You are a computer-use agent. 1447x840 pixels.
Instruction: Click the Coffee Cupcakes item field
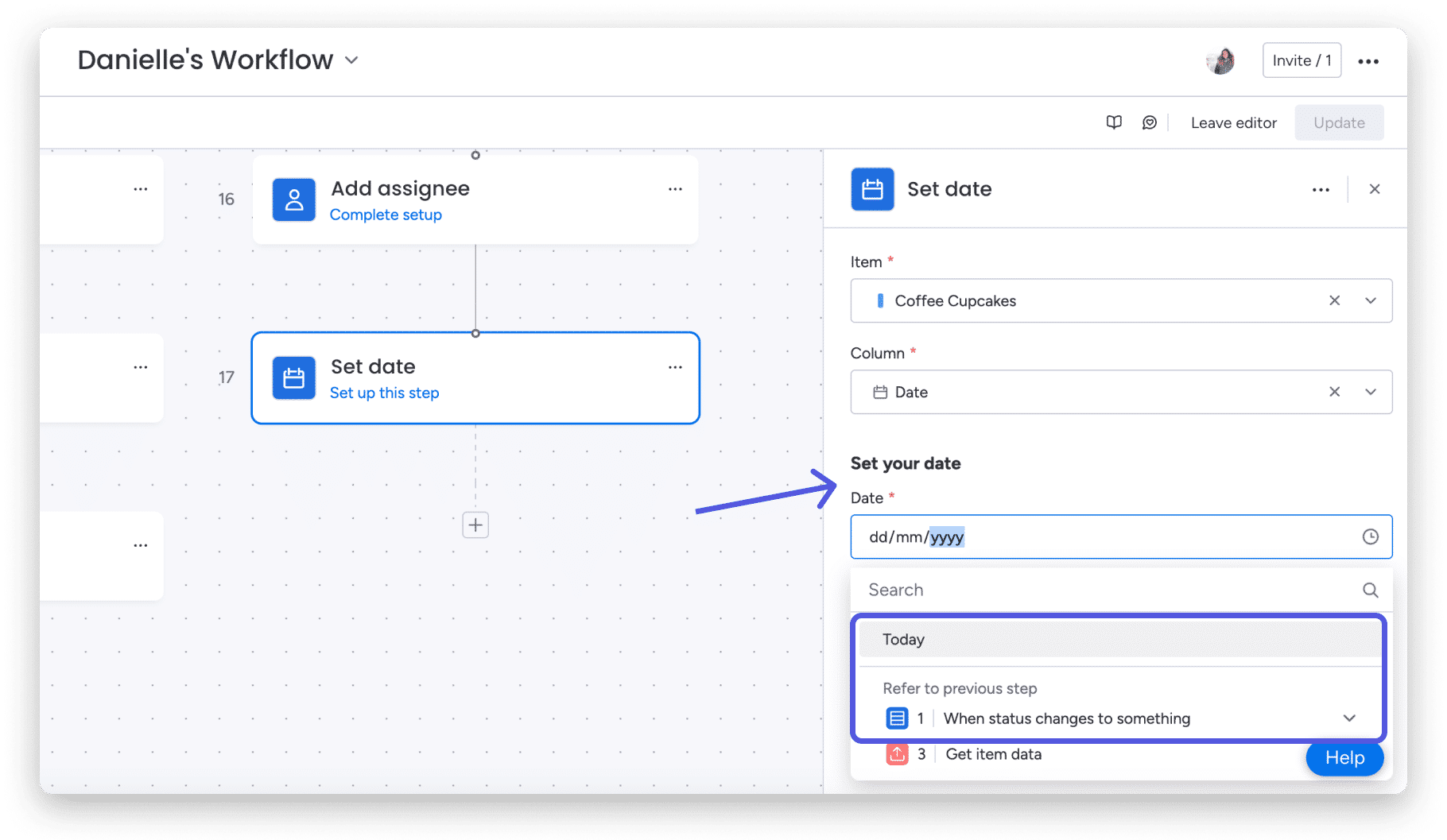pos(1121,300)
